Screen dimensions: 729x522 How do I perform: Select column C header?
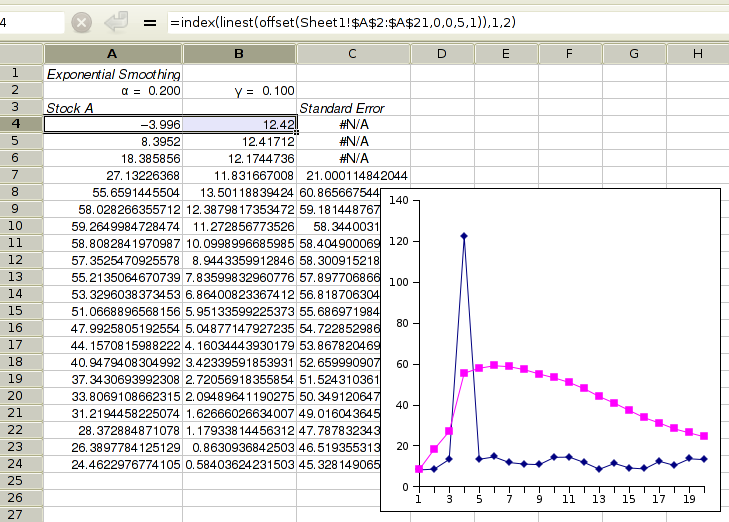(x=353, y=54)
